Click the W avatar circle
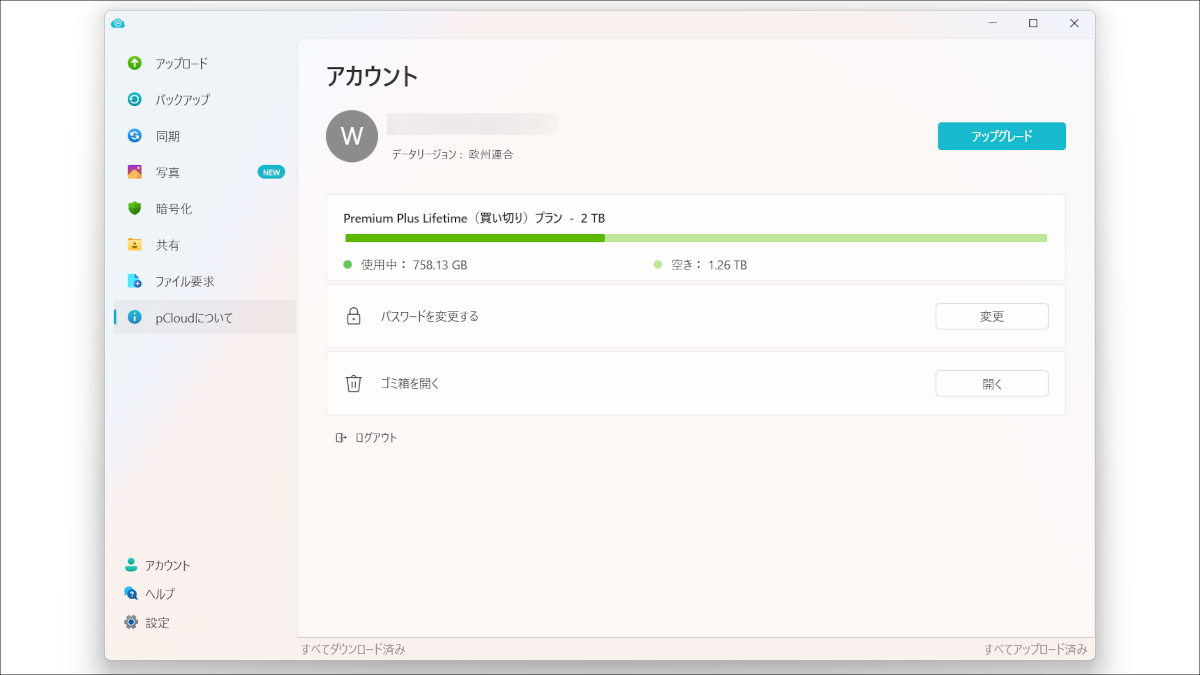 click(x=351, y=136)
